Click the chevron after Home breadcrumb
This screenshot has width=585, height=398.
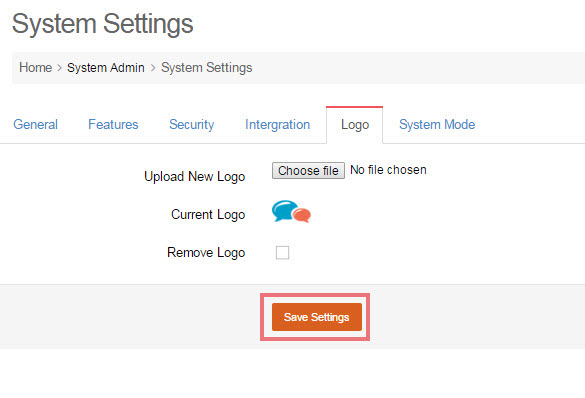pyautogui.click(x=59, y=68)
